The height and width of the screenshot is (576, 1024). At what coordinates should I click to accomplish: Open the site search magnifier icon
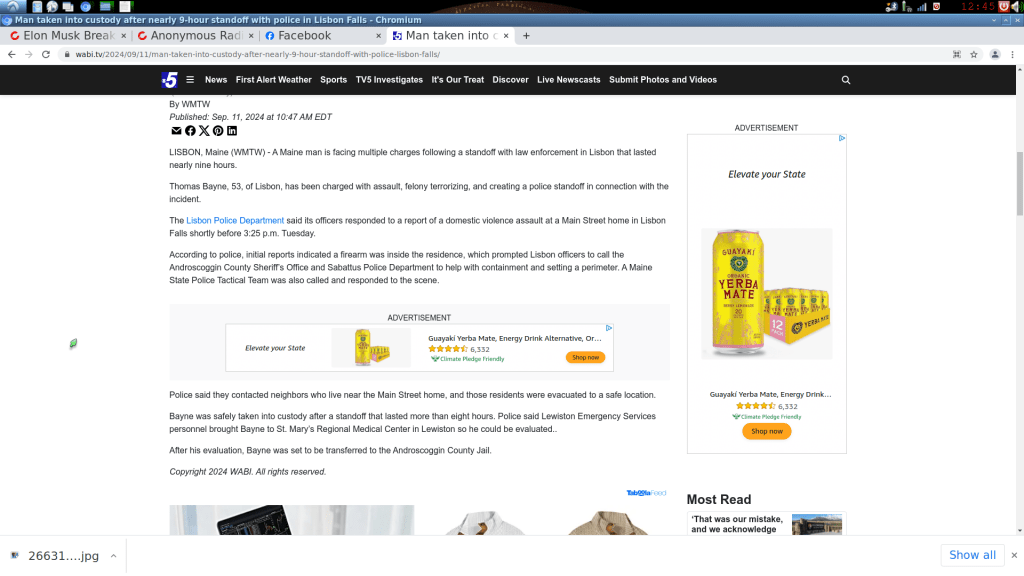tap(846, 80)
